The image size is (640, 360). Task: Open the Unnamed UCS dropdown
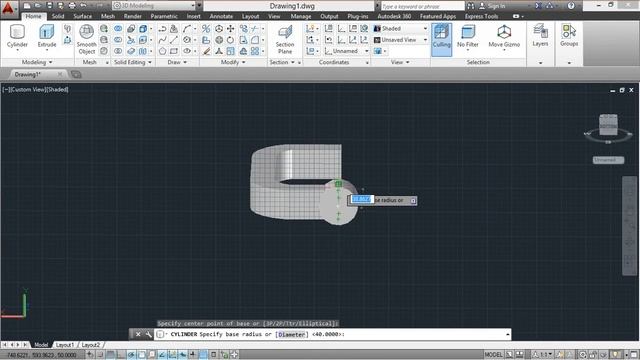point(347,51)
